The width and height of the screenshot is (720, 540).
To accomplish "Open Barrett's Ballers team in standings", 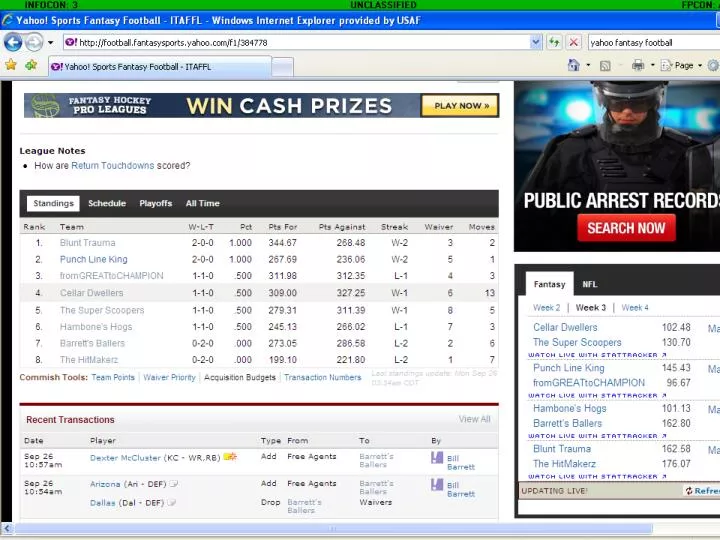I will click(x=92, y=343).
